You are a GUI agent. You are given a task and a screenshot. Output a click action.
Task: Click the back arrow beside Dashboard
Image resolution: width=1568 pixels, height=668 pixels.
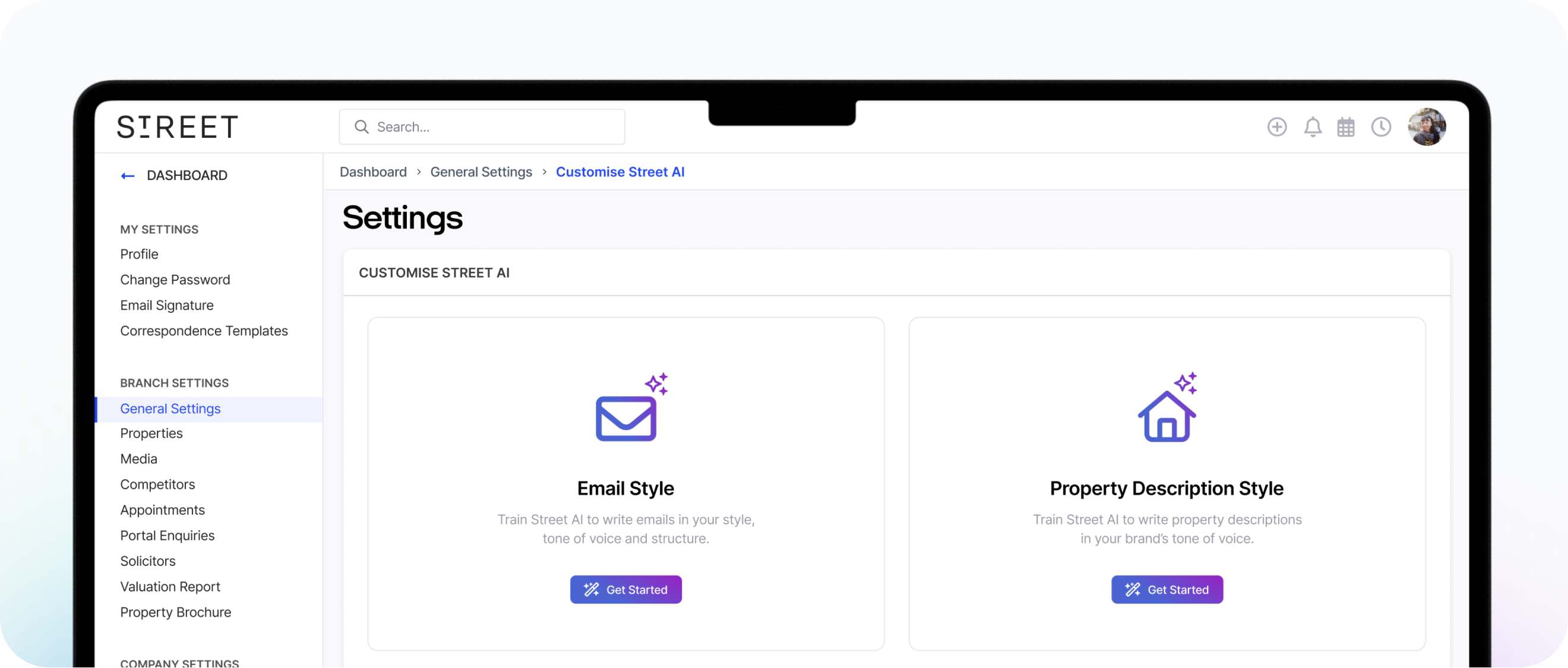click(x=128, y=176)
